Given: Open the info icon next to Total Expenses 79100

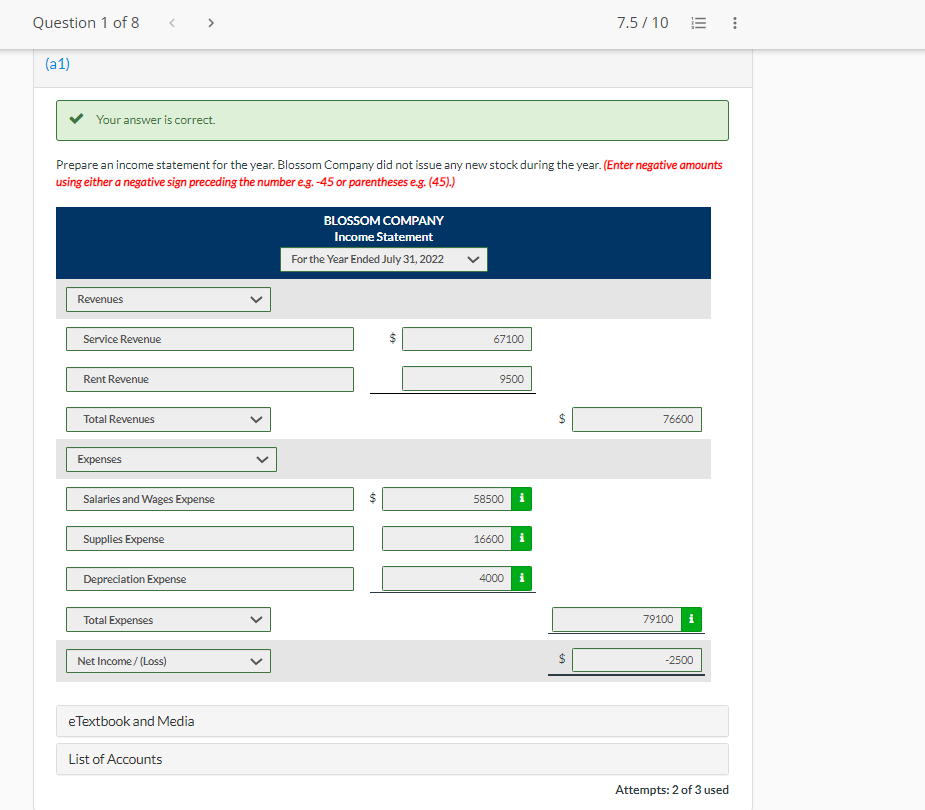Looking at the screenshot, I should pos(691,619).
